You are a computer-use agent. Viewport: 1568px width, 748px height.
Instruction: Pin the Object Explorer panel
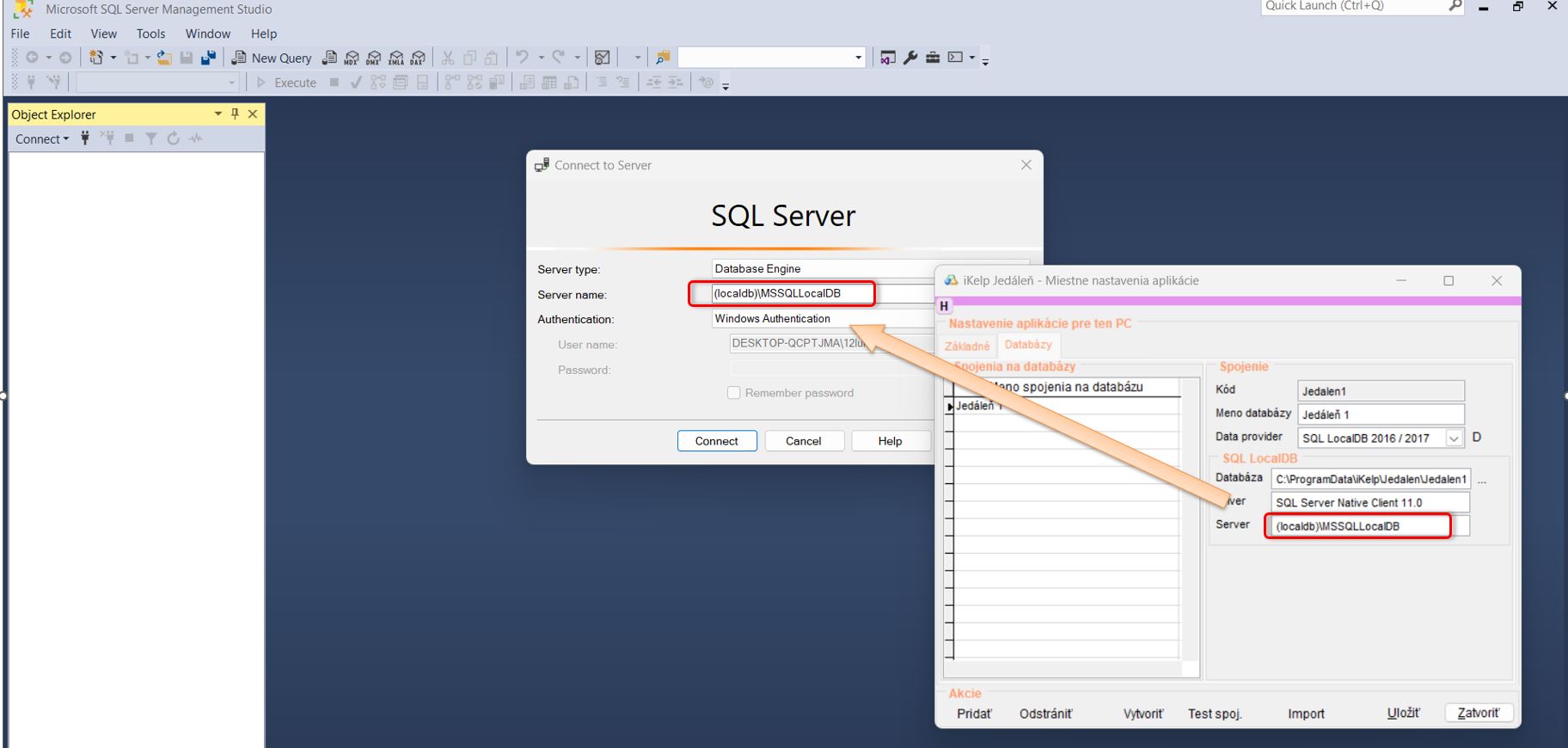click(236, 114)
